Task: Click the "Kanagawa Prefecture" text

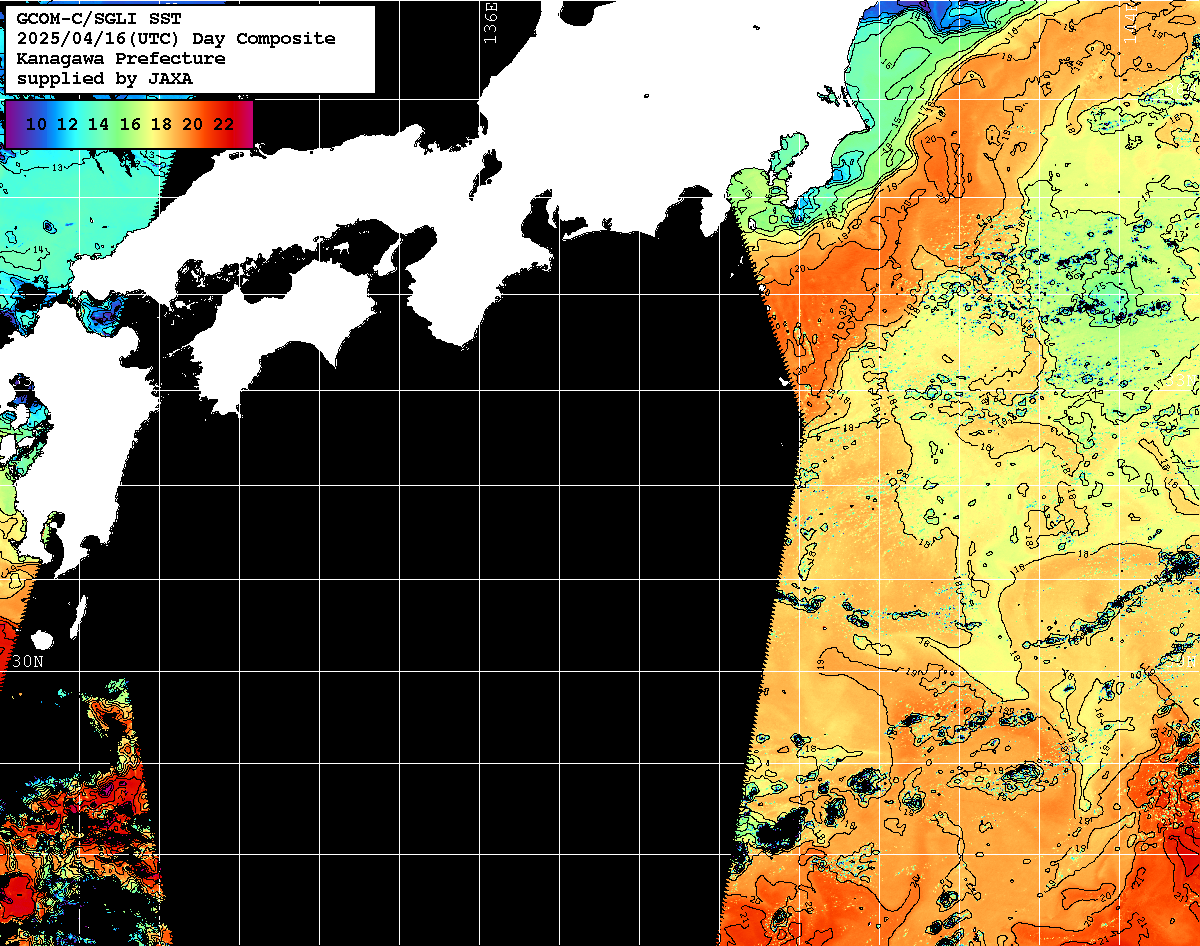Action: tap(121, 58)
